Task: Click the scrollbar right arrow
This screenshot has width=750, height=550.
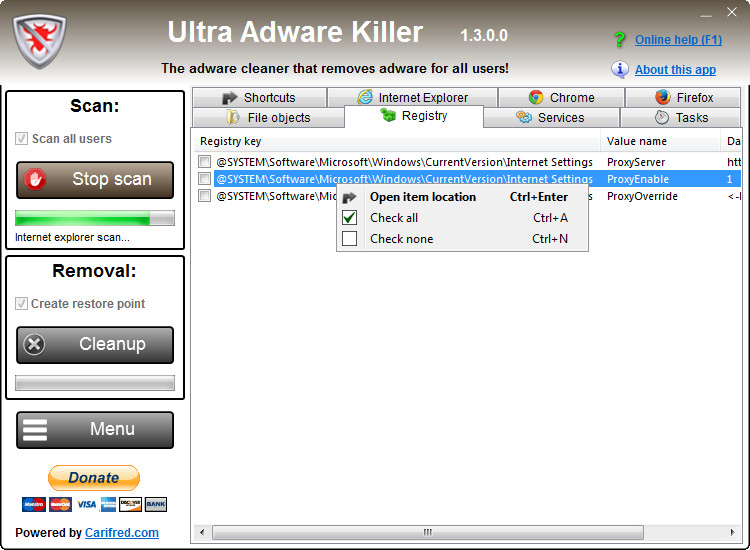Action: (732, 532)
